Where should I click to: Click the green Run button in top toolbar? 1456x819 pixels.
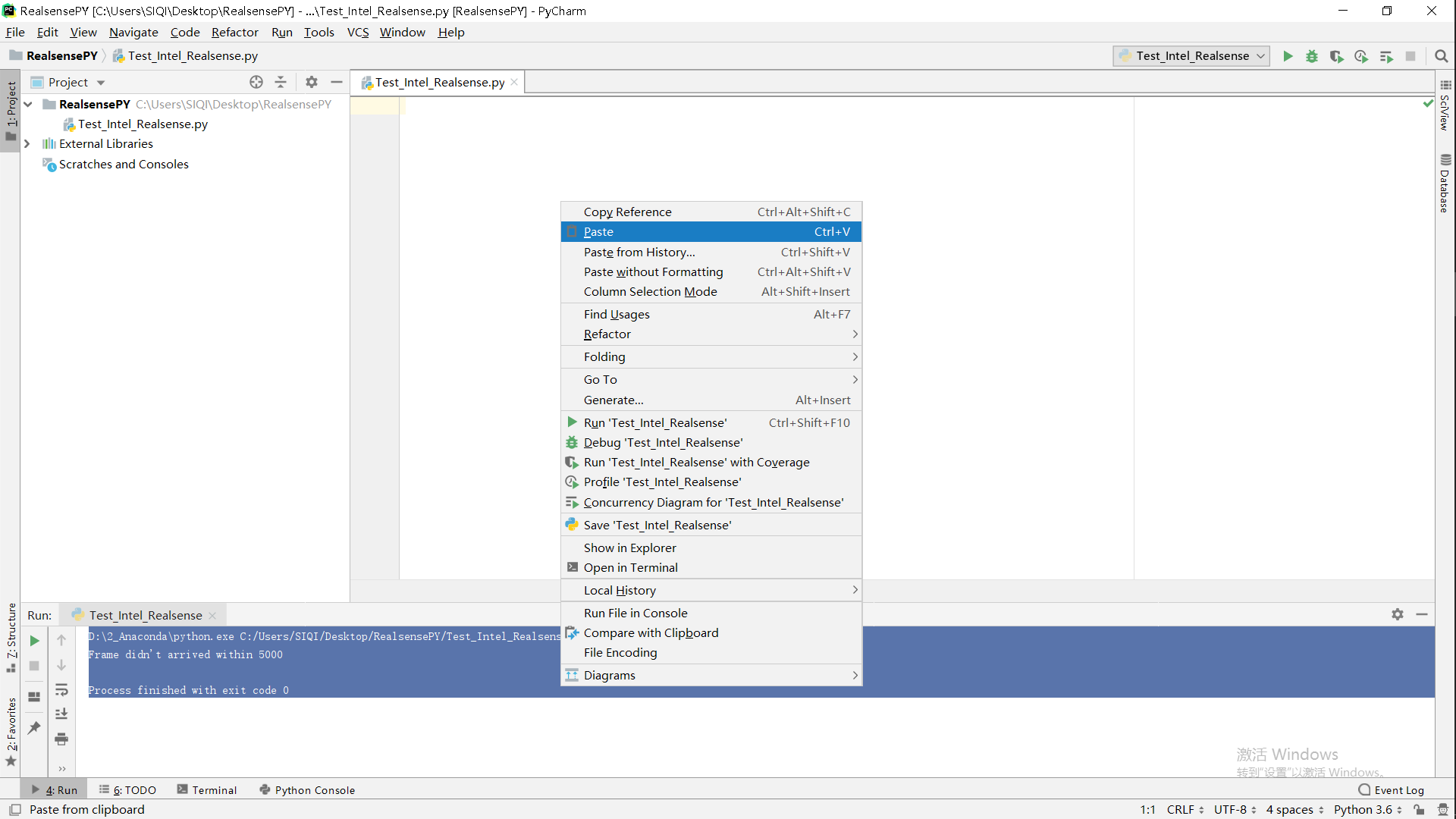1288,56
